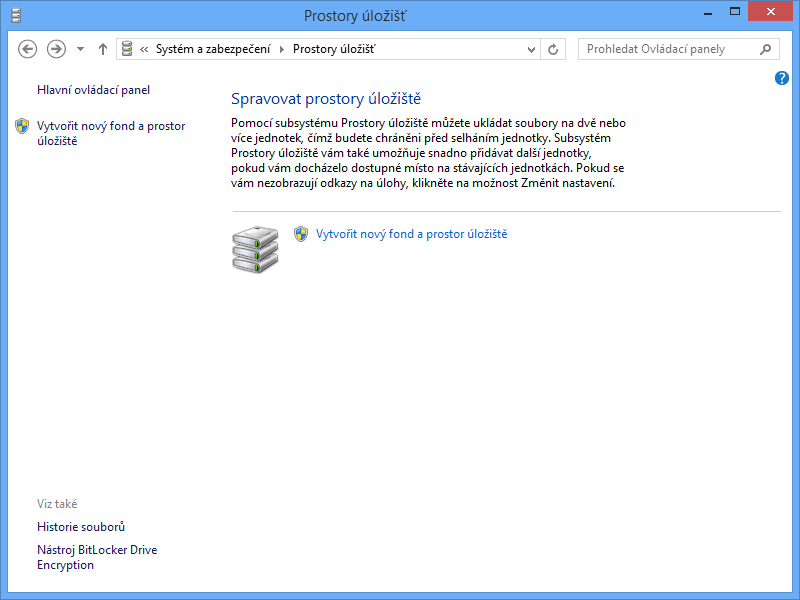Go up one level with the Up arrow
The height and width of the screenshot is (600, 800).
(102, 49)
